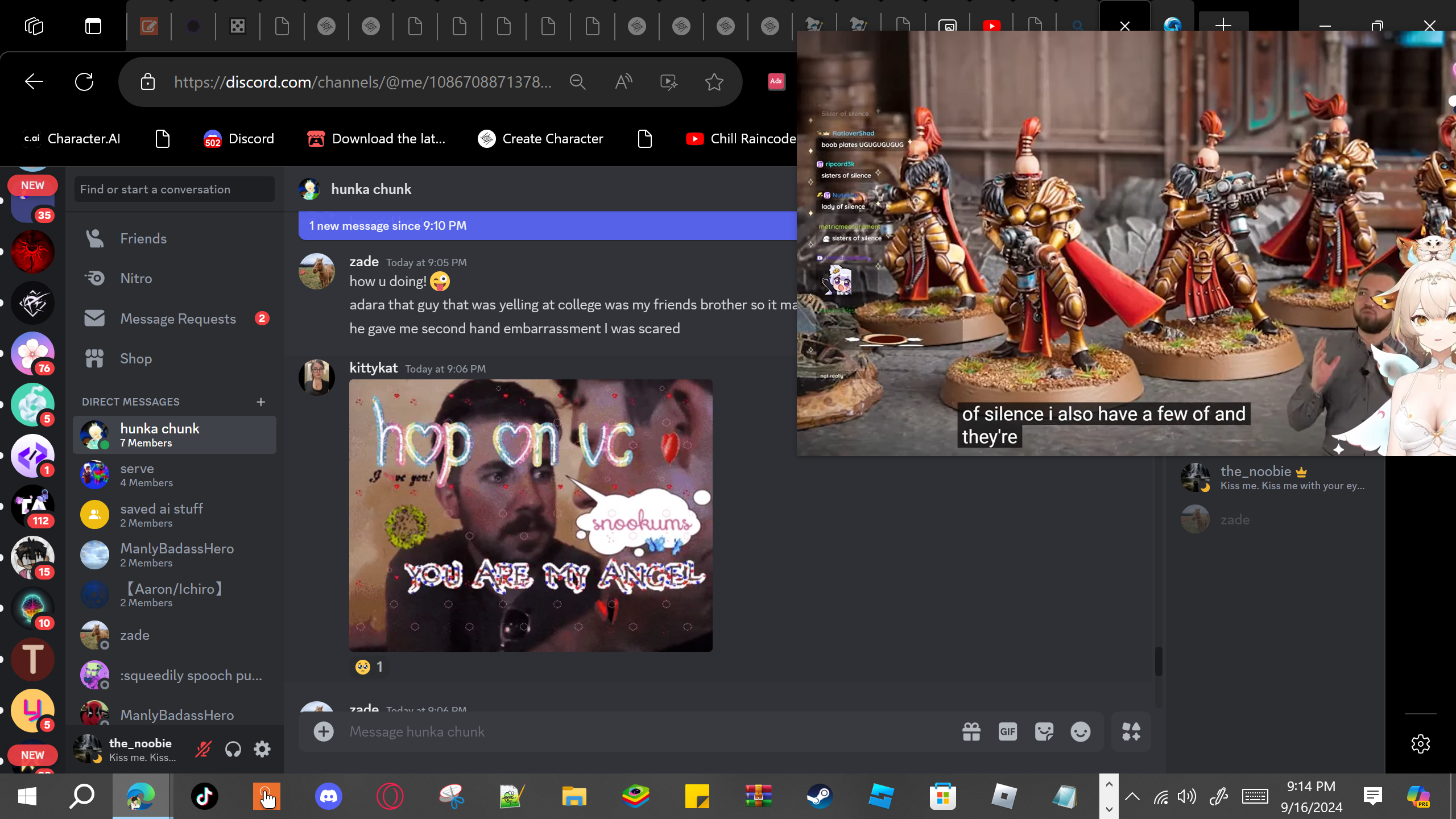Open the brain server with 10 badge

click(33, 608)
